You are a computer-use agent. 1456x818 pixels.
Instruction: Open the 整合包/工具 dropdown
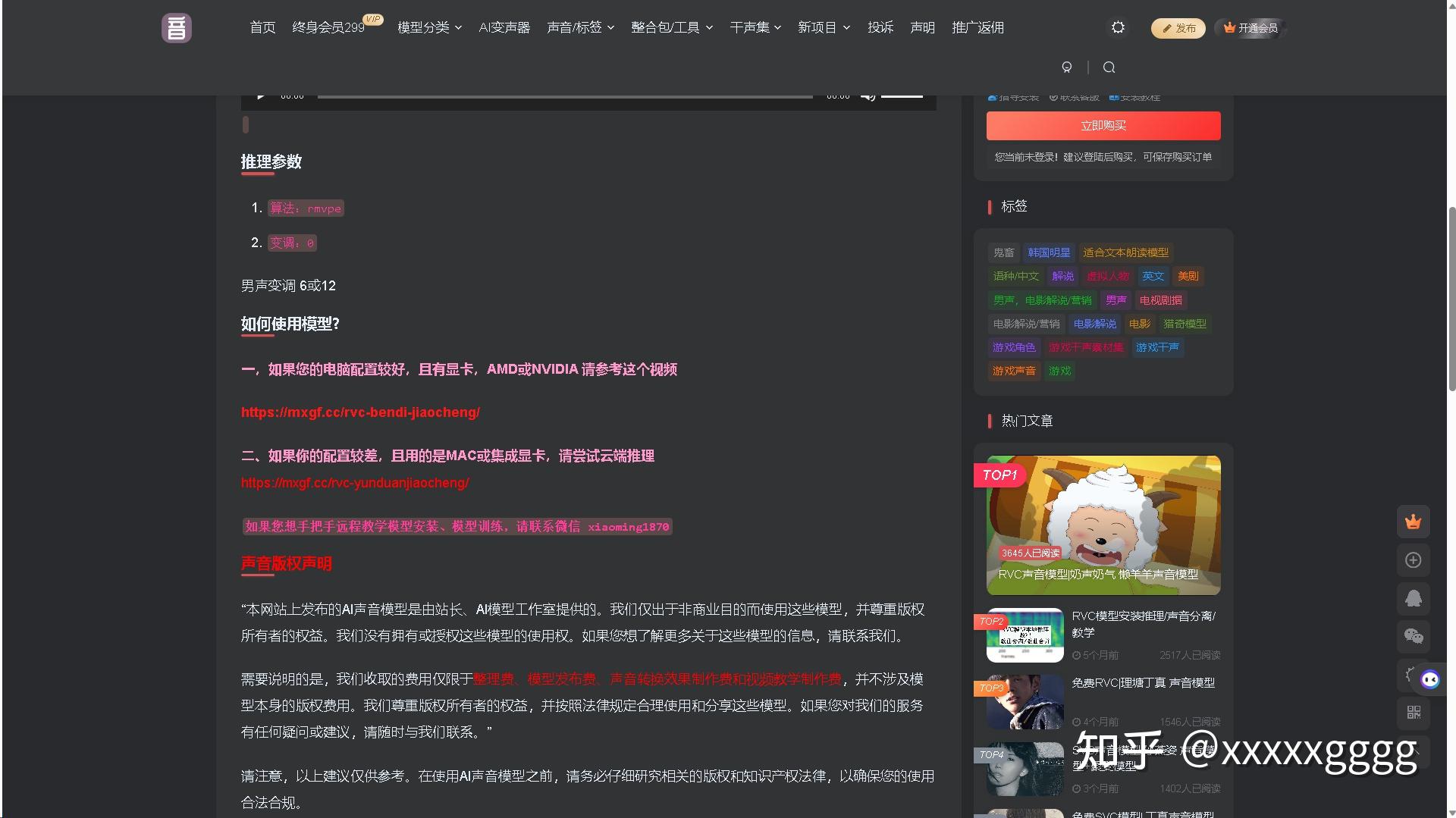pyautogui.click(x=670, y=27)
